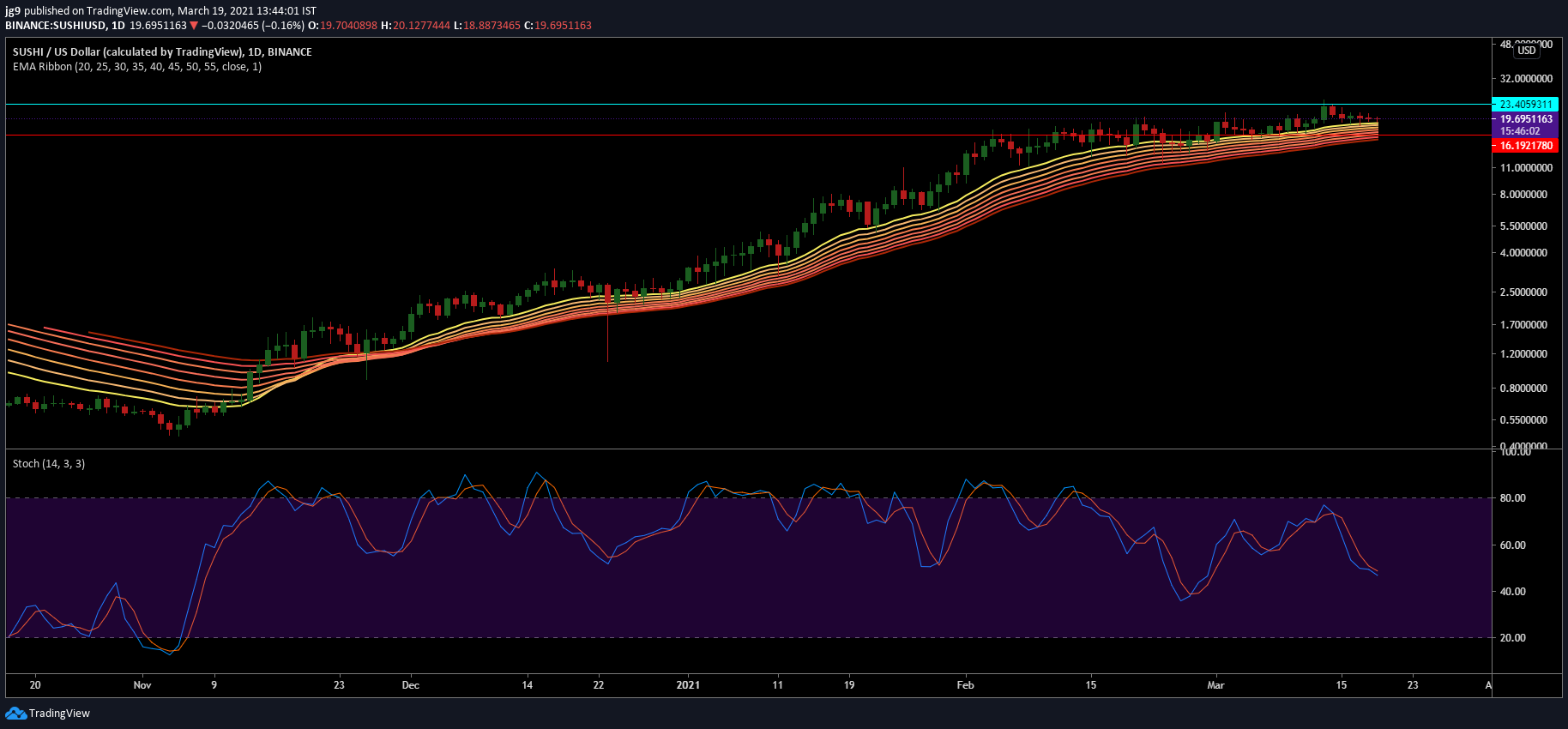Click the TradingView cloud logo icon
Image resolution: width=1568 pixels, height=729 pixels.
[15, 714]
